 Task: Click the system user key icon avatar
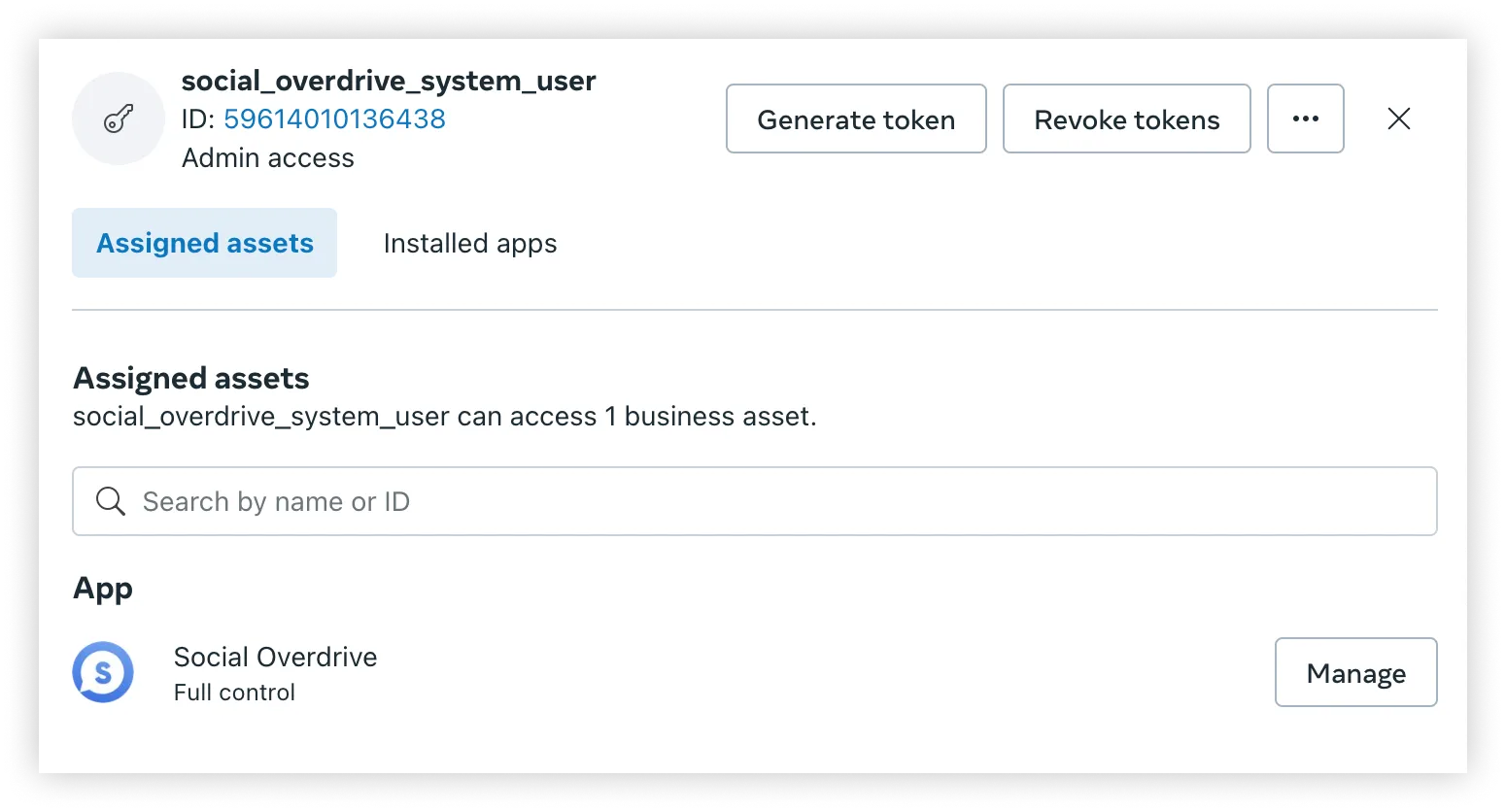(118, 118)
